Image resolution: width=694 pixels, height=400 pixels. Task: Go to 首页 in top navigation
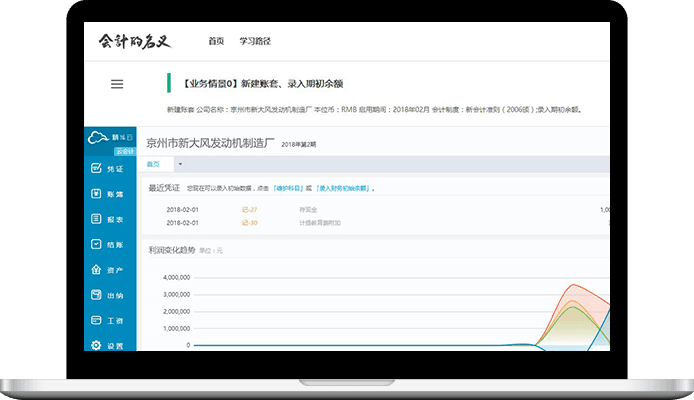click(x=216, y=41)
